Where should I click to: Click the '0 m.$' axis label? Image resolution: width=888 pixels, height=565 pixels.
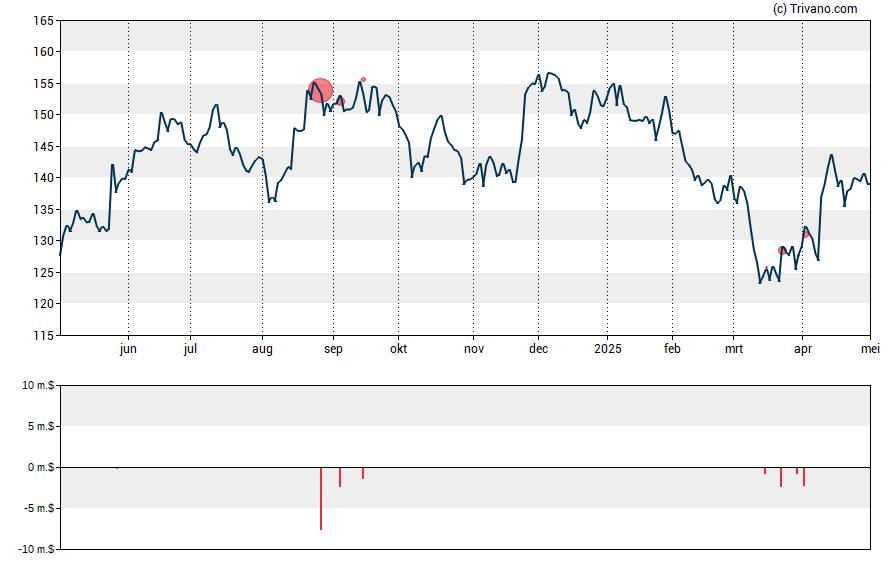41,467
